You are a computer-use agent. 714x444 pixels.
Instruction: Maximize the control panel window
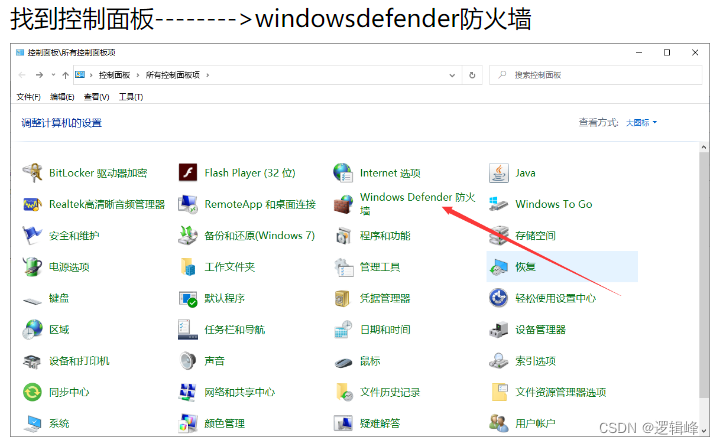667,52
